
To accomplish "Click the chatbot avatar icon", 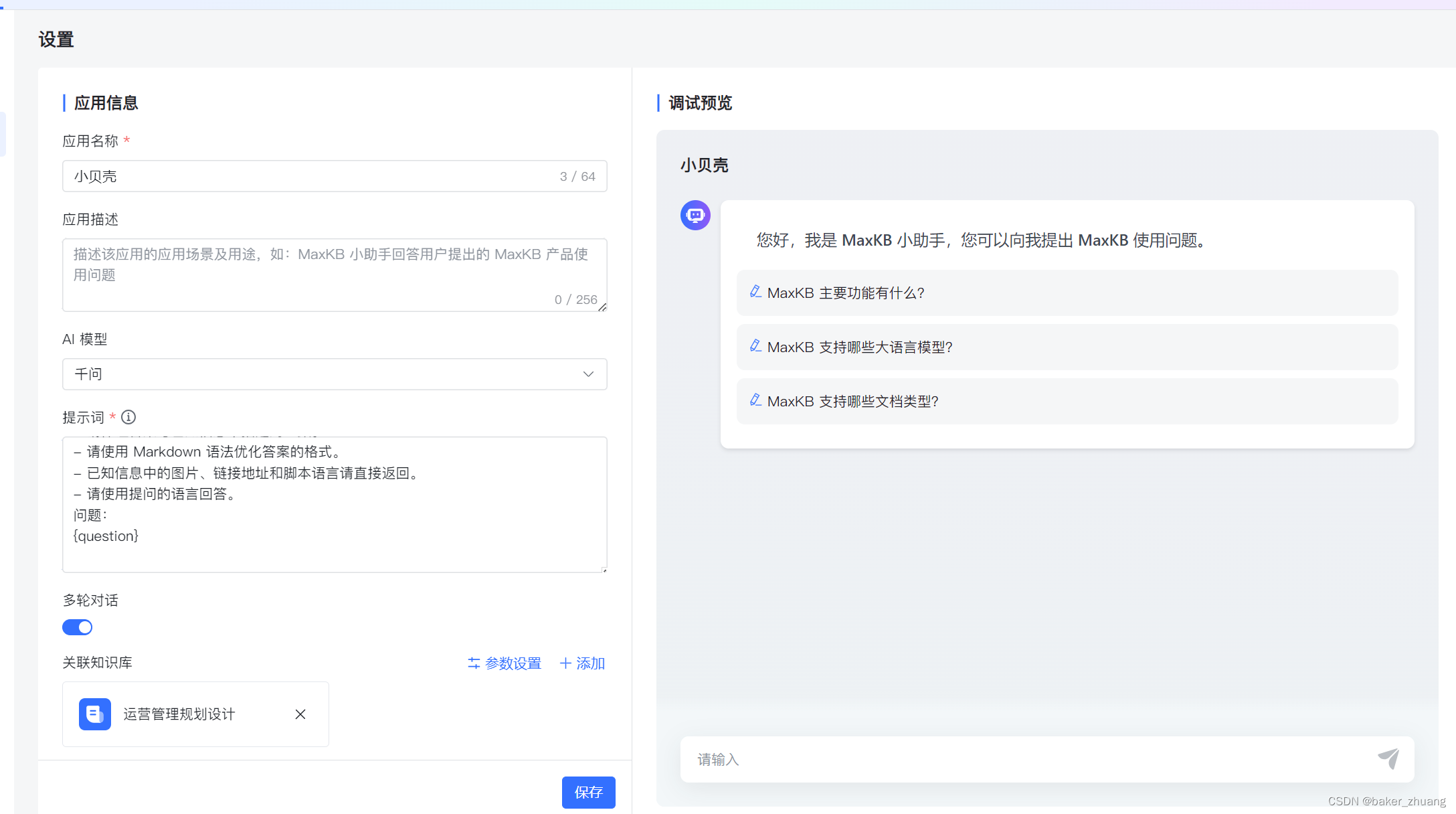I will click(x=695, y=216).
